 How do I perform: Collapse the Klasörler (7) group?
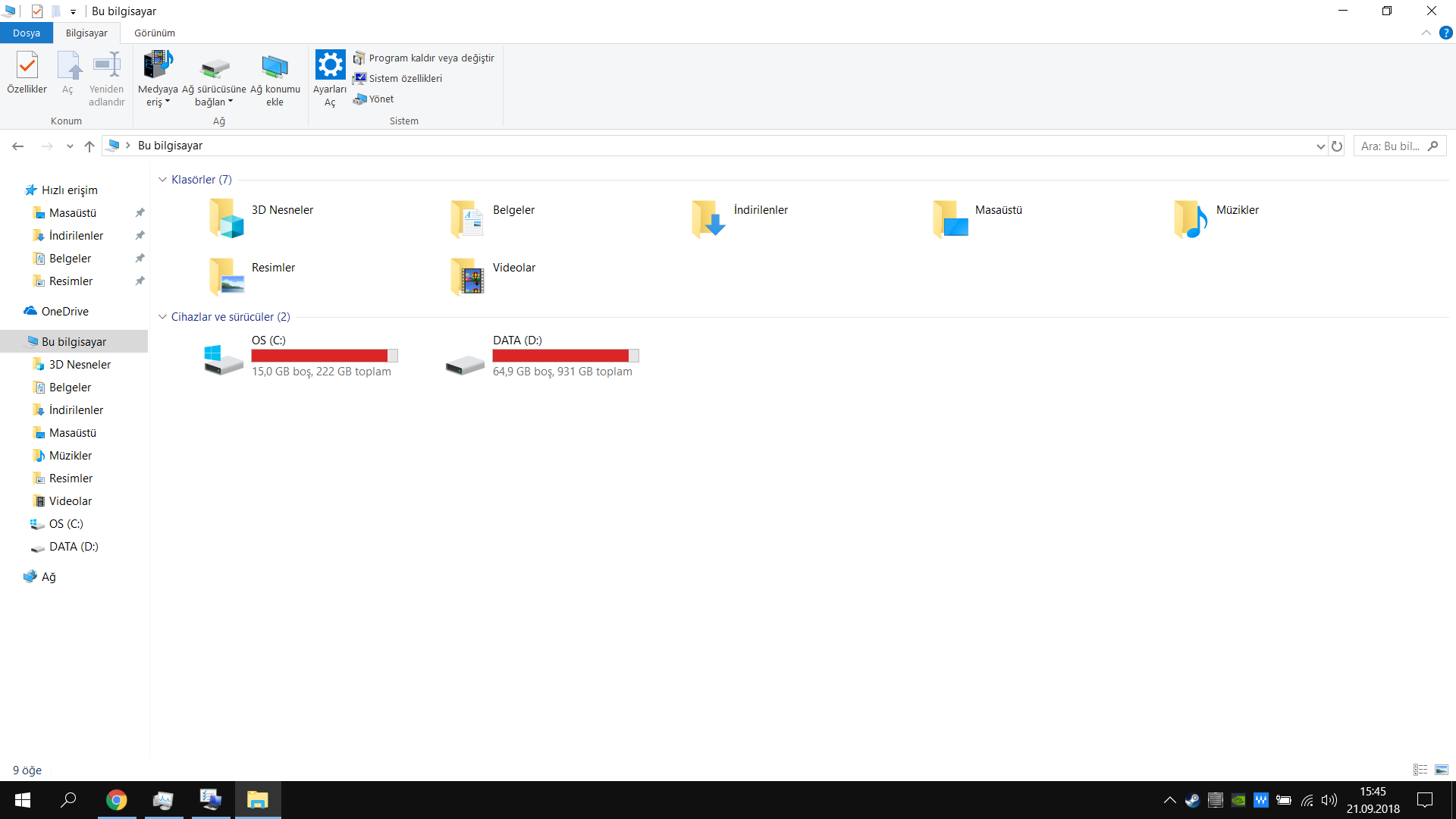(x=162, y=180)
